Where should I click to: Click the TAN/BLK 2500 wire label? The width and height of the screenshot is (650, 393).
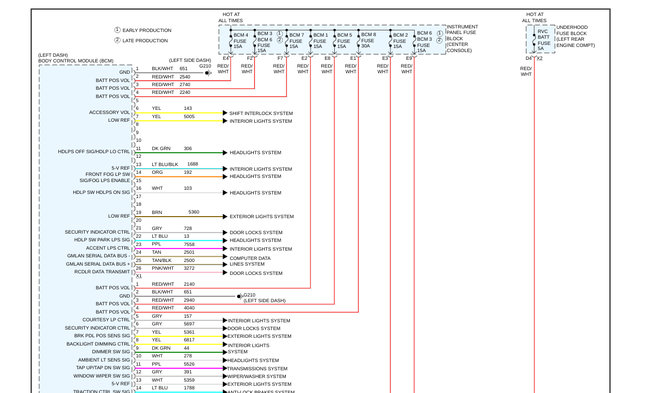(x=173, y=260)
